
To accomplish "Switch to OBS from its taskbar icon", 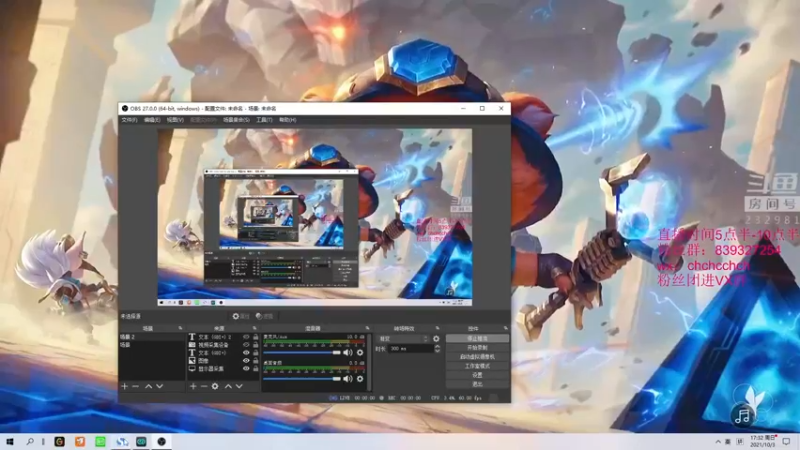I will pyautogui.click(x=162, y=441).
